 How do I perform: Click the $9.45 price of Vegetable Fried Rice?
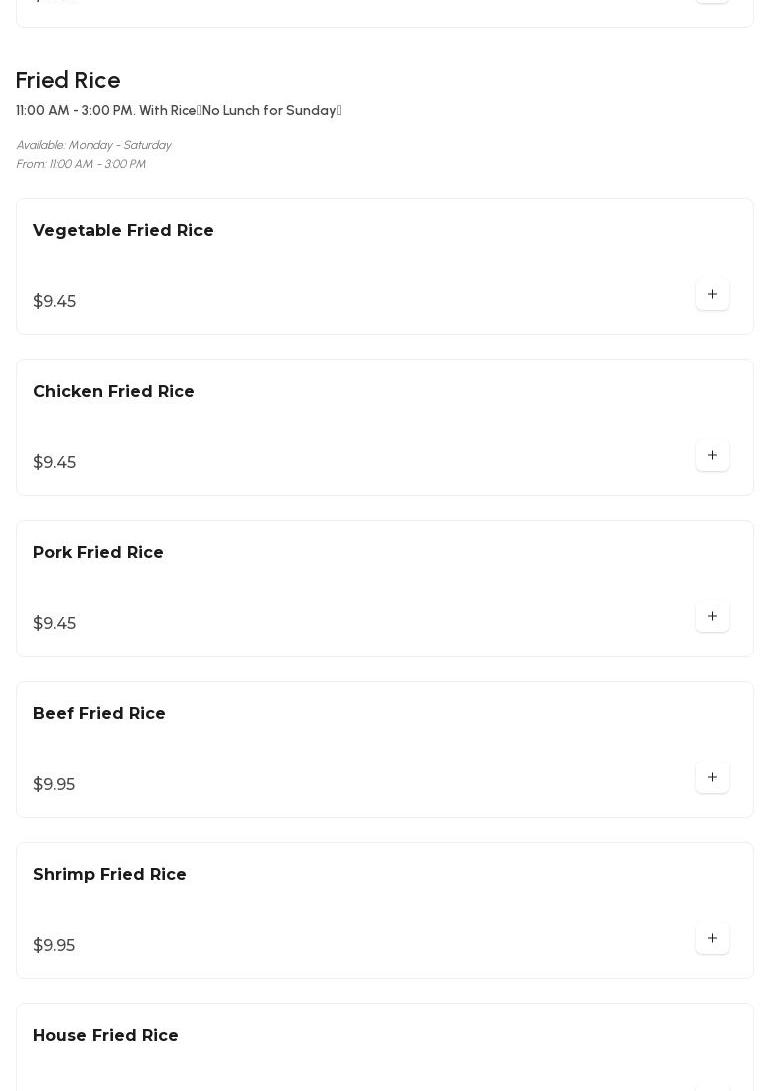tap(54, 302)
